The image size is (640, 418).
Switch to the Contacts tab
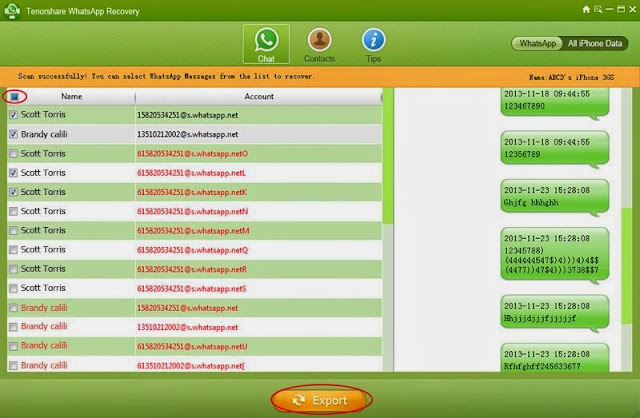(x=319, y=45)
